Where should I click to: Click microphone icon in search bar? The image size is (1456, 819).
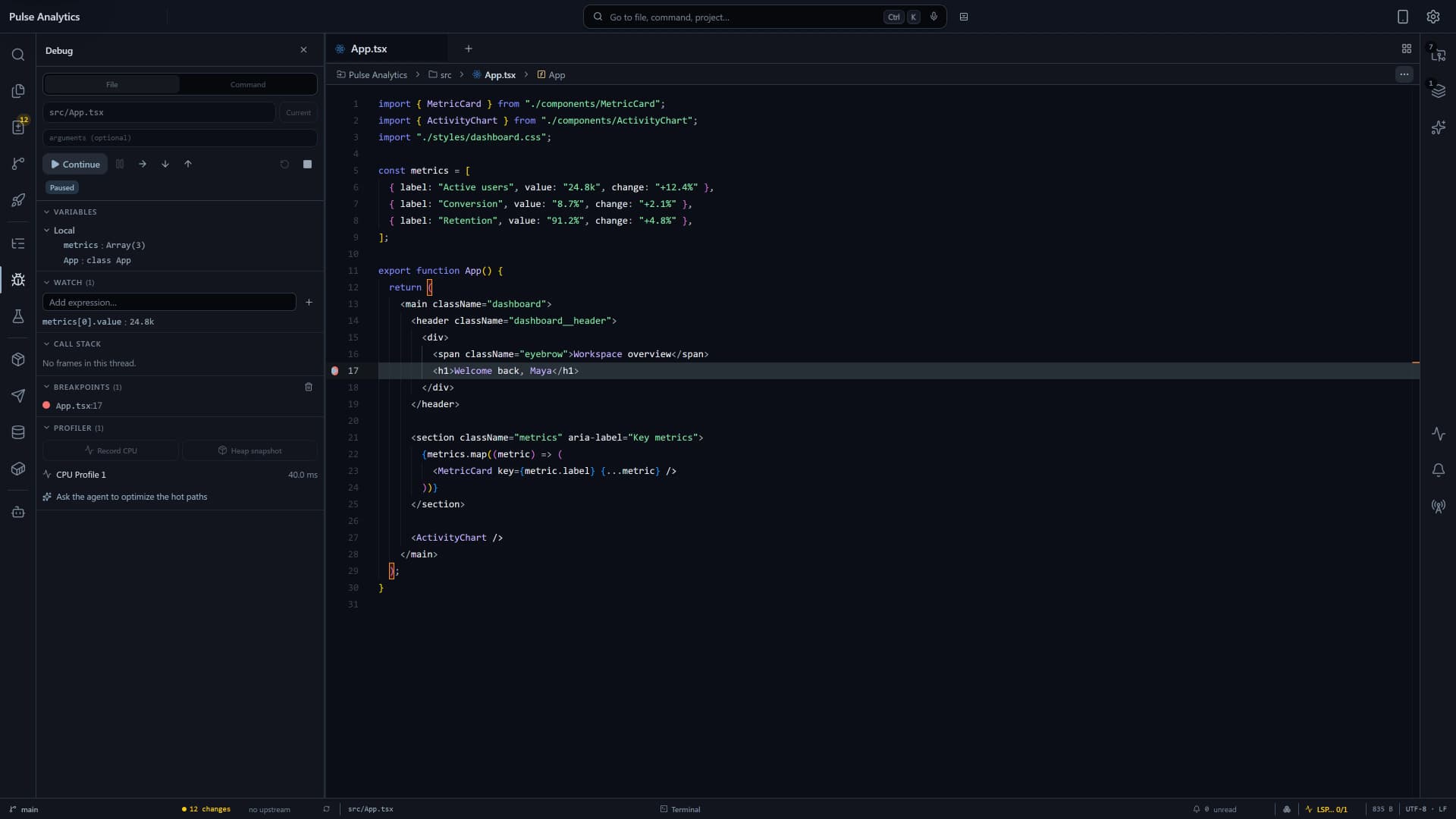pyautogui.click(x=934, y=17)
